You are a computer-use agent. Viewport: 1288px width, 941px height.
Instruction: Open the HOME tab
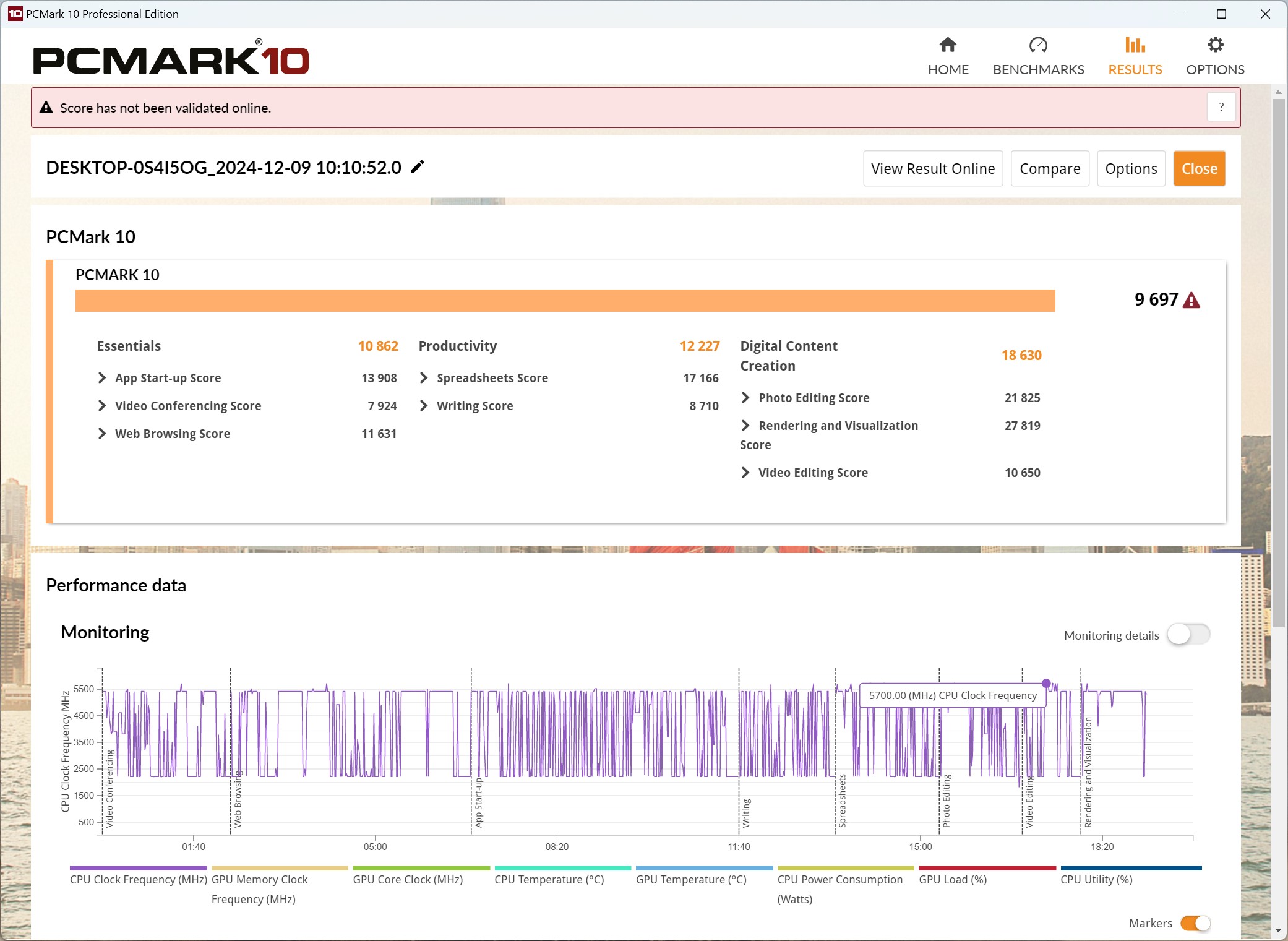click(948, 56)
